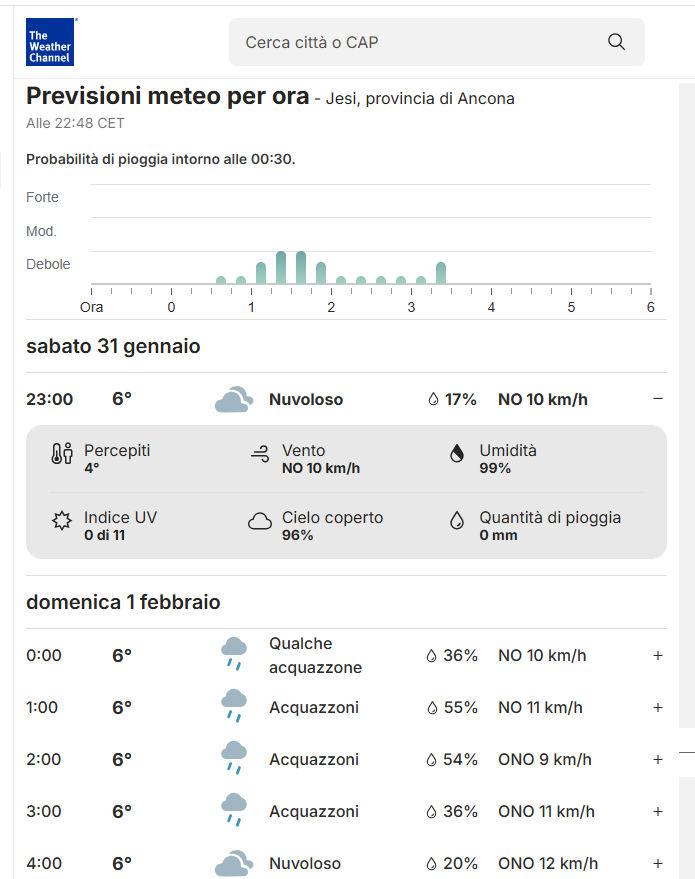Expand the 4:00 hourly forecast row
Screen dimensions: 695x879
[657, 863]
